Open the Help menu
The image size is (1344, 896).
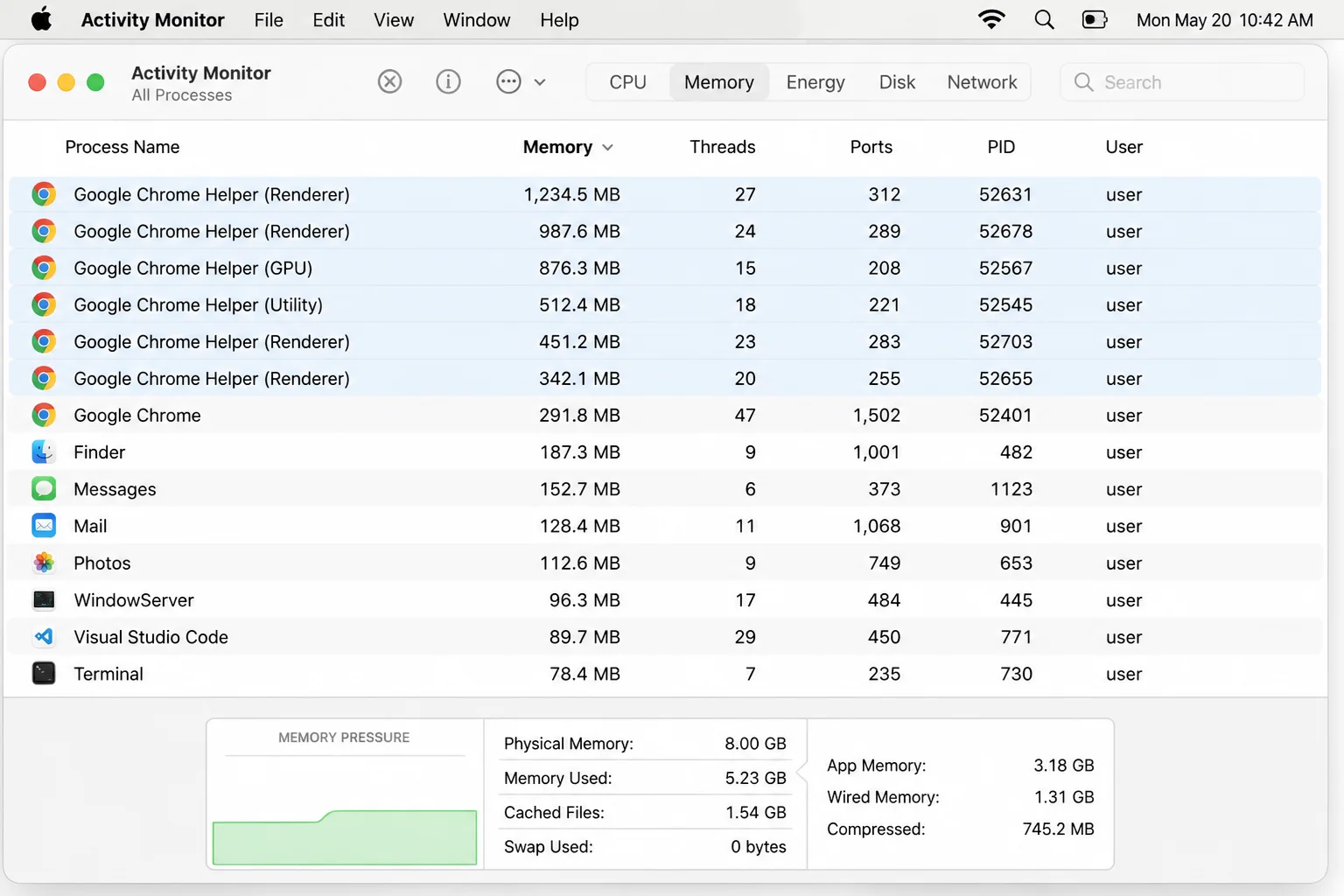click(x=559, y=20)
